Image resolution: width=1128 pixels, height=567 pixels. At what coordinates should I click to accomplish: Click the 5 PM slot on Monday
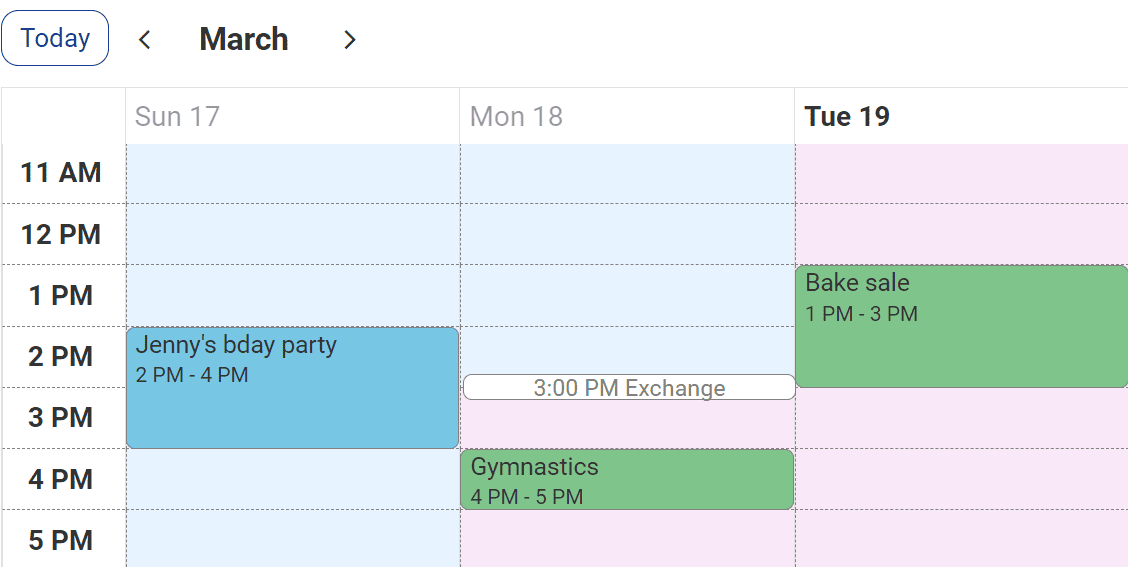pyautogui.click(x=627, y=539)
